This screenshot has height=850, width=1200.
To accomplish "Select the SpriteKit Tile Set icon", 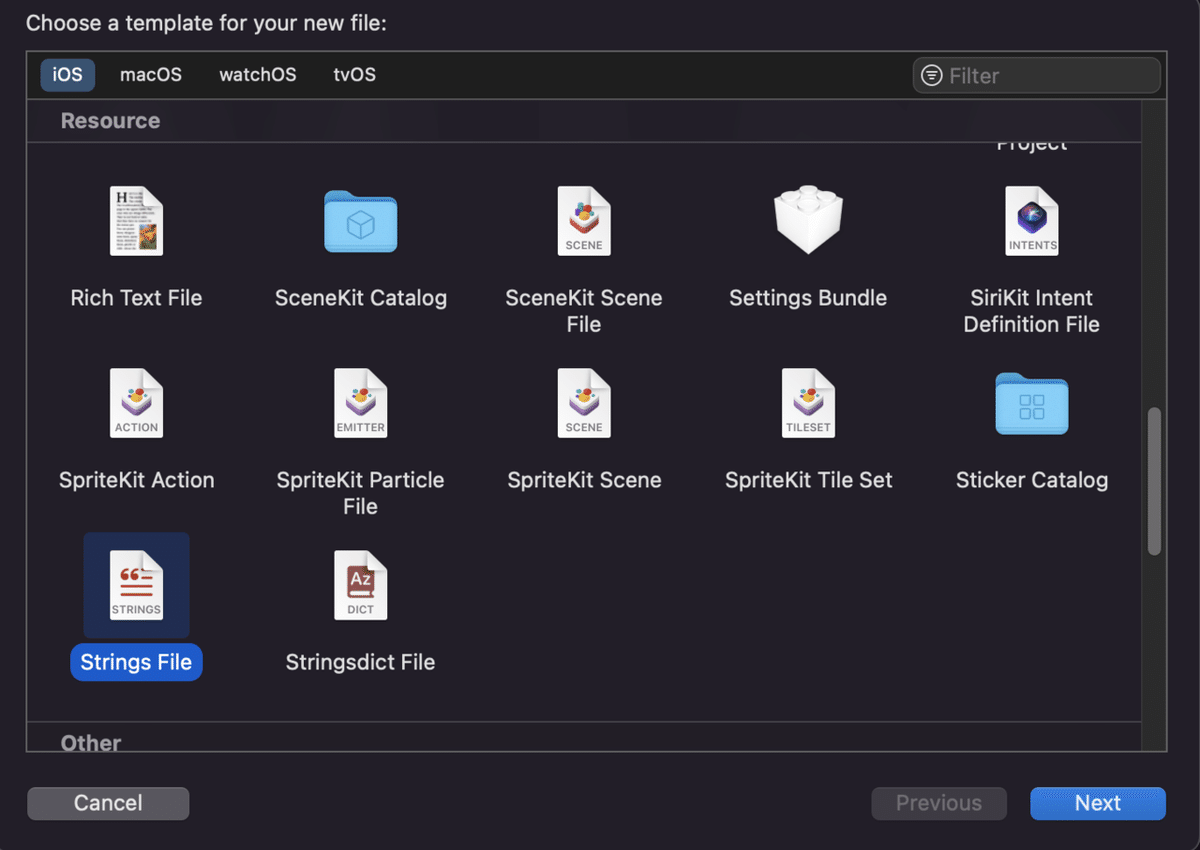I will coord(808,403).
